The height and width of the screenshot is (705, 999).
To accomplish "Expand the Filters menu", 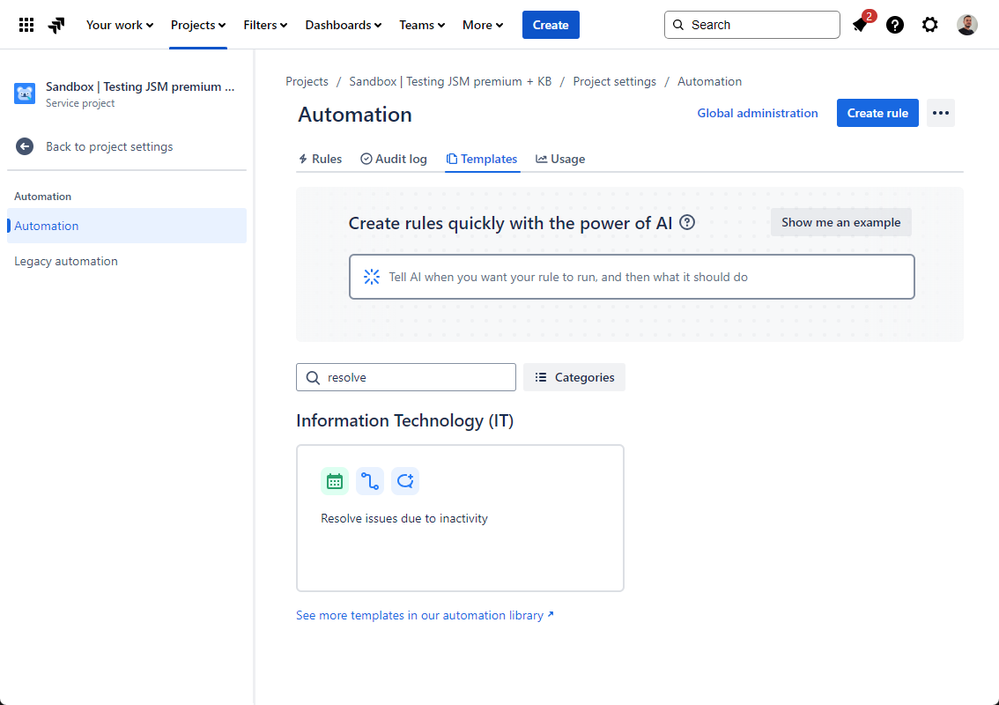I will (265, 25).
